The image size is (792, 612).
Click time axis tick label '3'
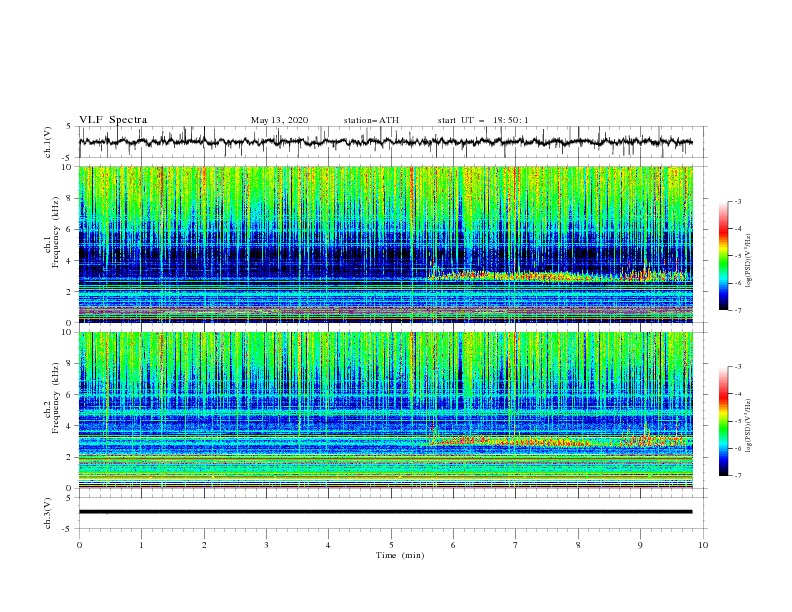[x=266, y=545]
